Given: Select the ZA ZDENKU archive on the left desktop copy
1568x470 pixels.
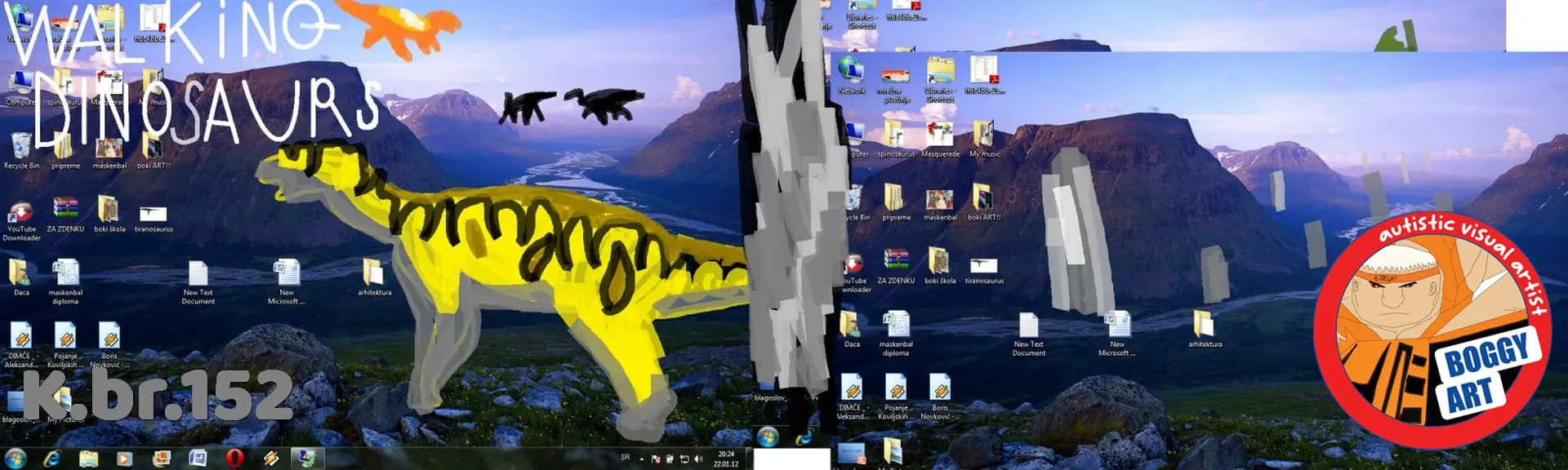Looking at the screenshot, I should pos(65,215).
